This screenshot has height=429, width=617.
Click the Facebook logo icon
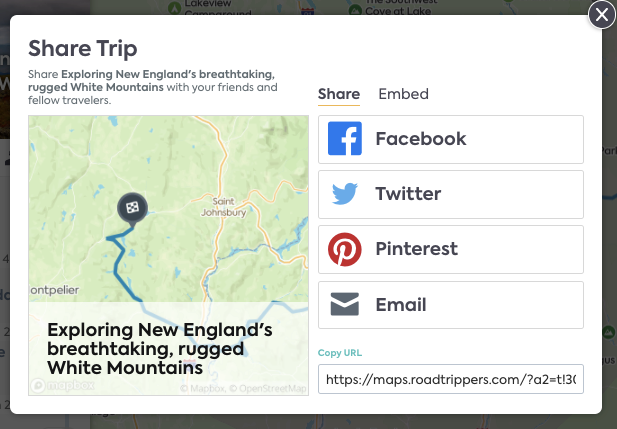[345, 139]
